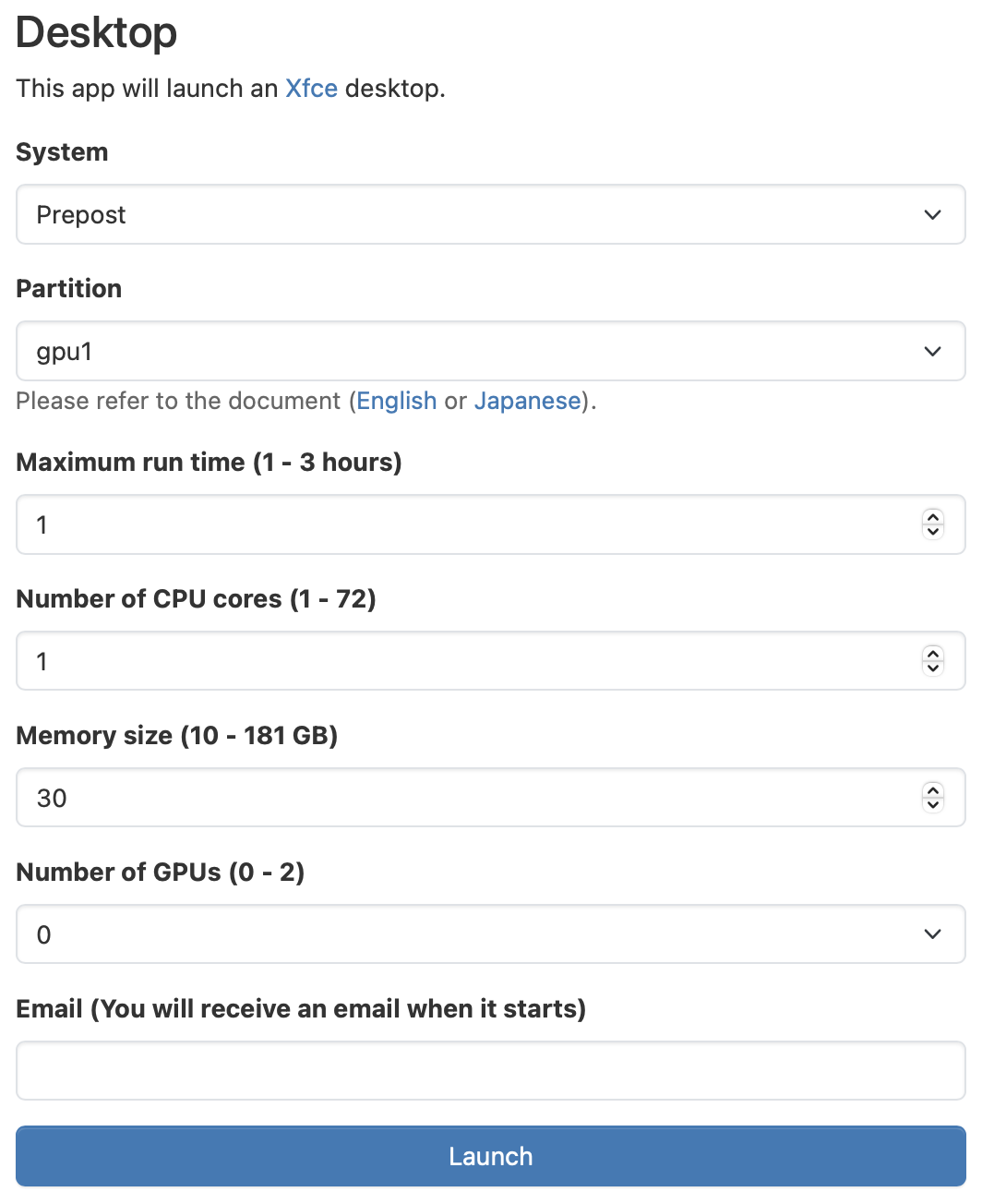
Task: Focus the Maximum run time field
Action: (490, 524)
